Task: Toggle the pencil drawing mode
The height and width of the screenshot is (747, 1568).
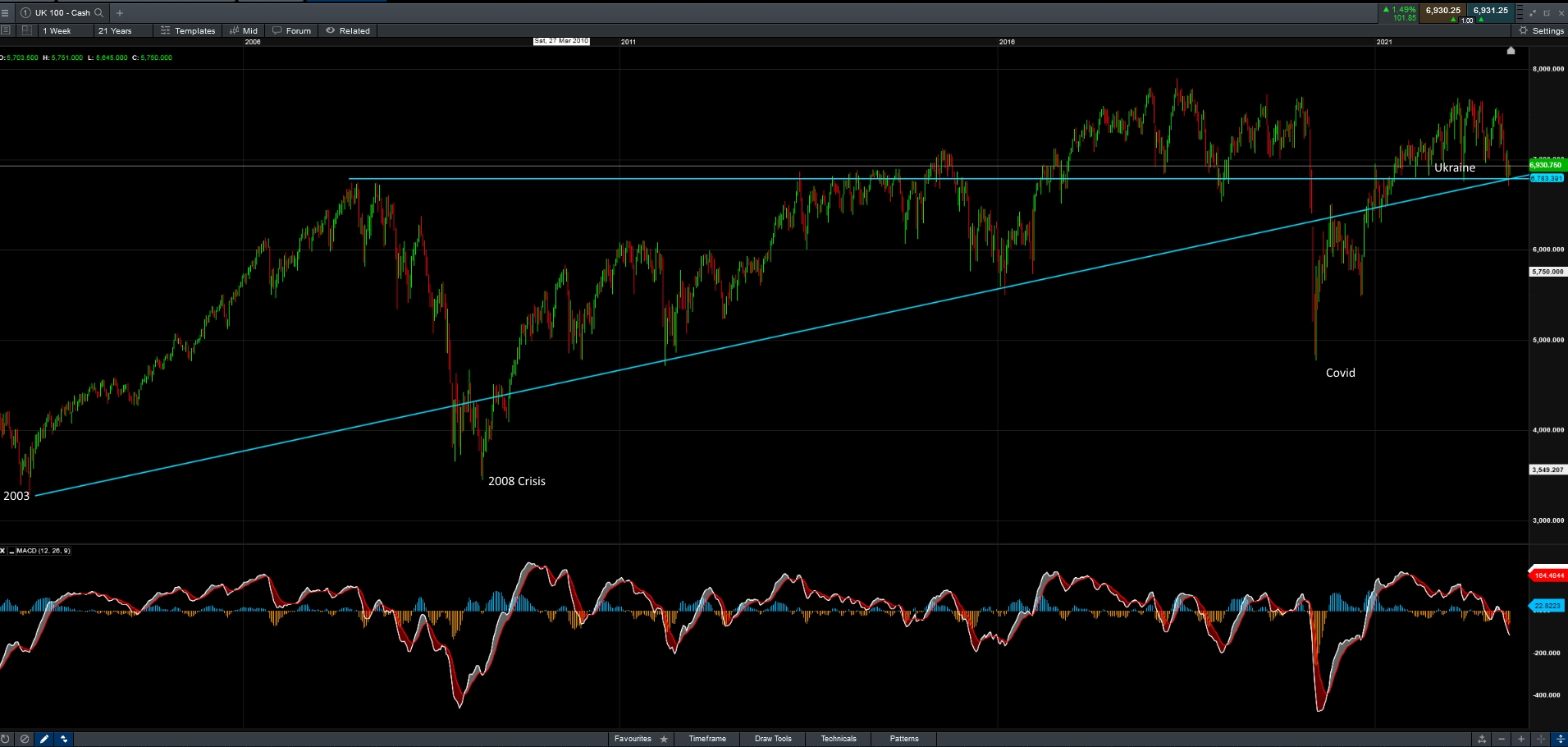Action: tap(44, 739)
